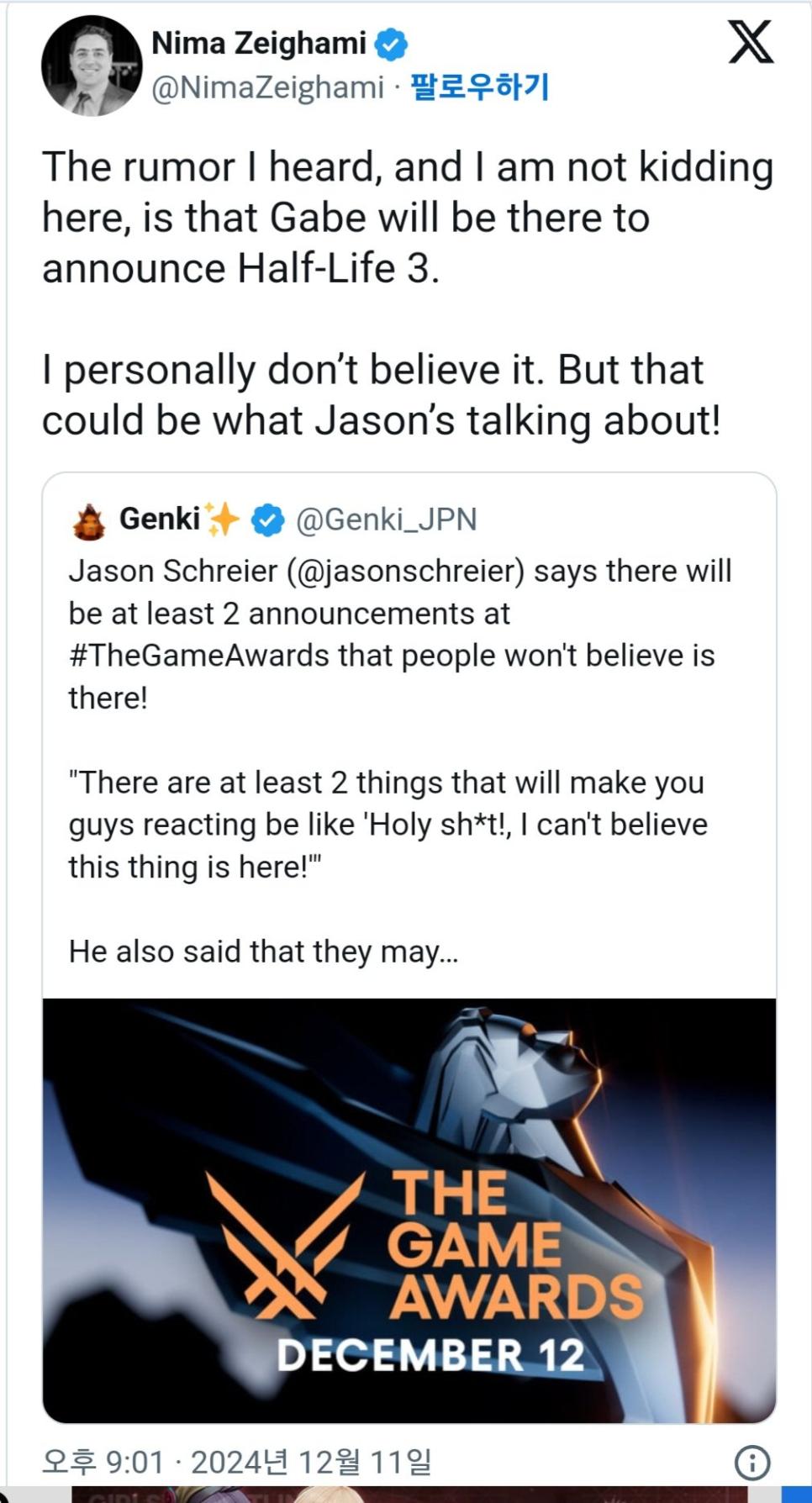Open the @NimaZeighami handle
This screenshot has height=1503, width=812.
tap(267, 87)
